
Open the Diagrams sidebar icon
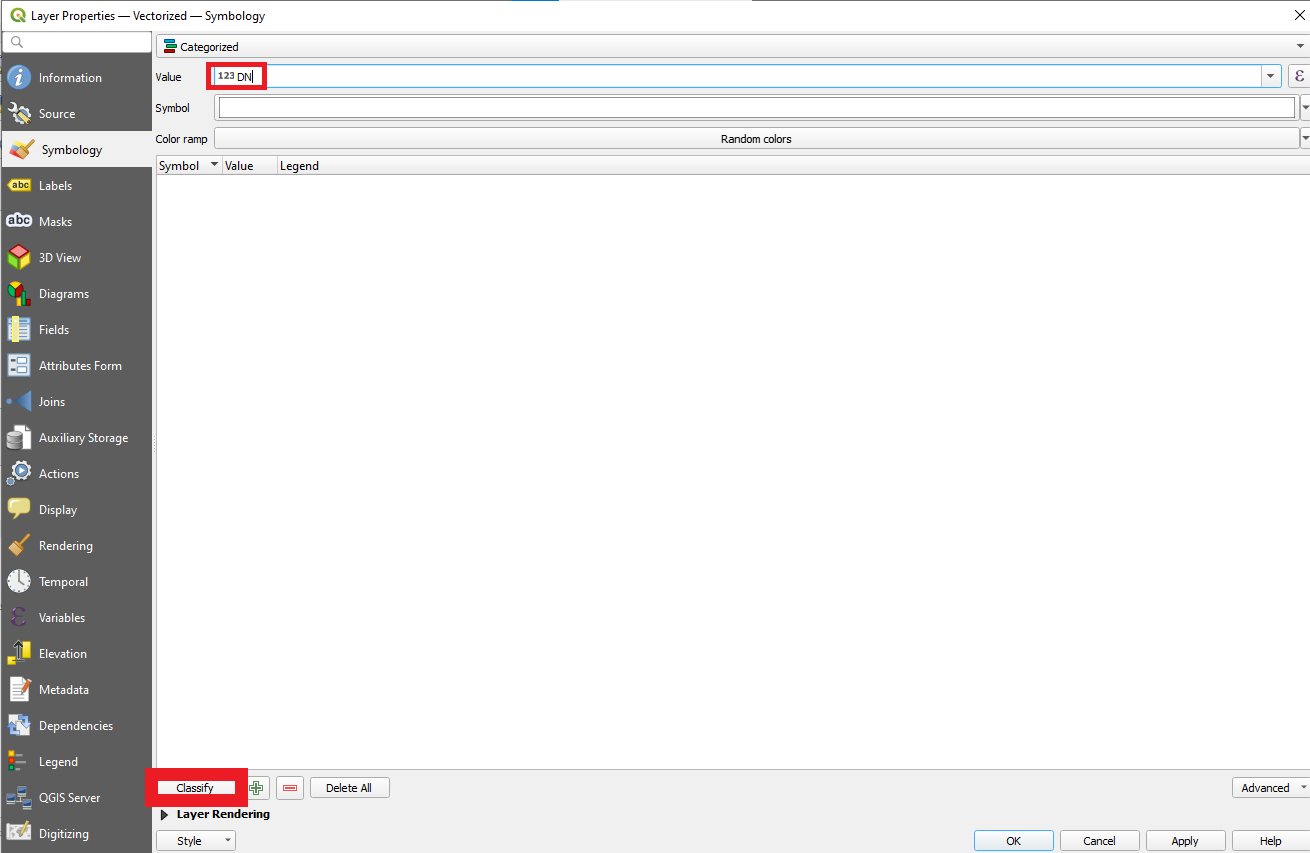(19, 293)
